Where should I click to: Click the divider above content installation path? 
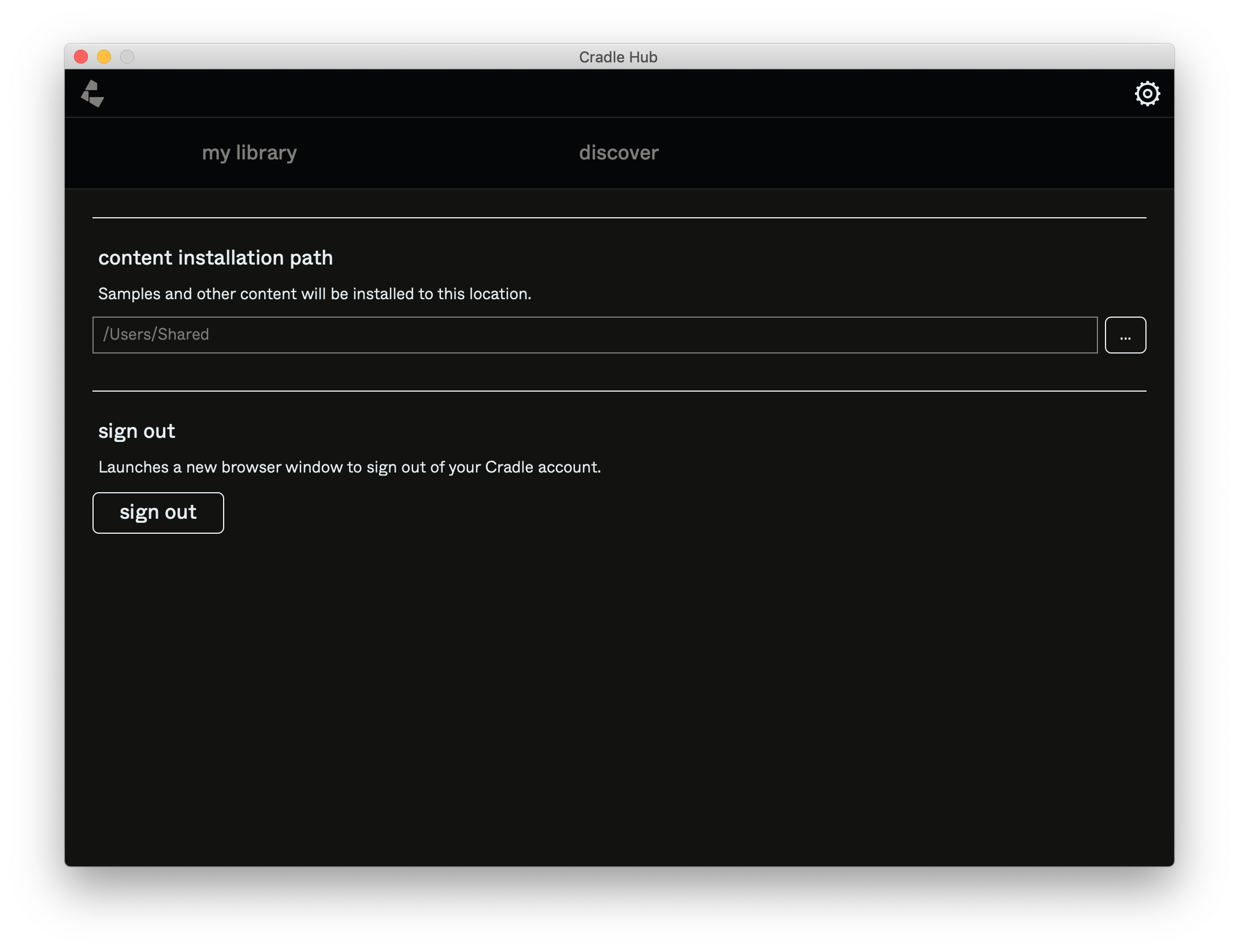pos(618,217)
